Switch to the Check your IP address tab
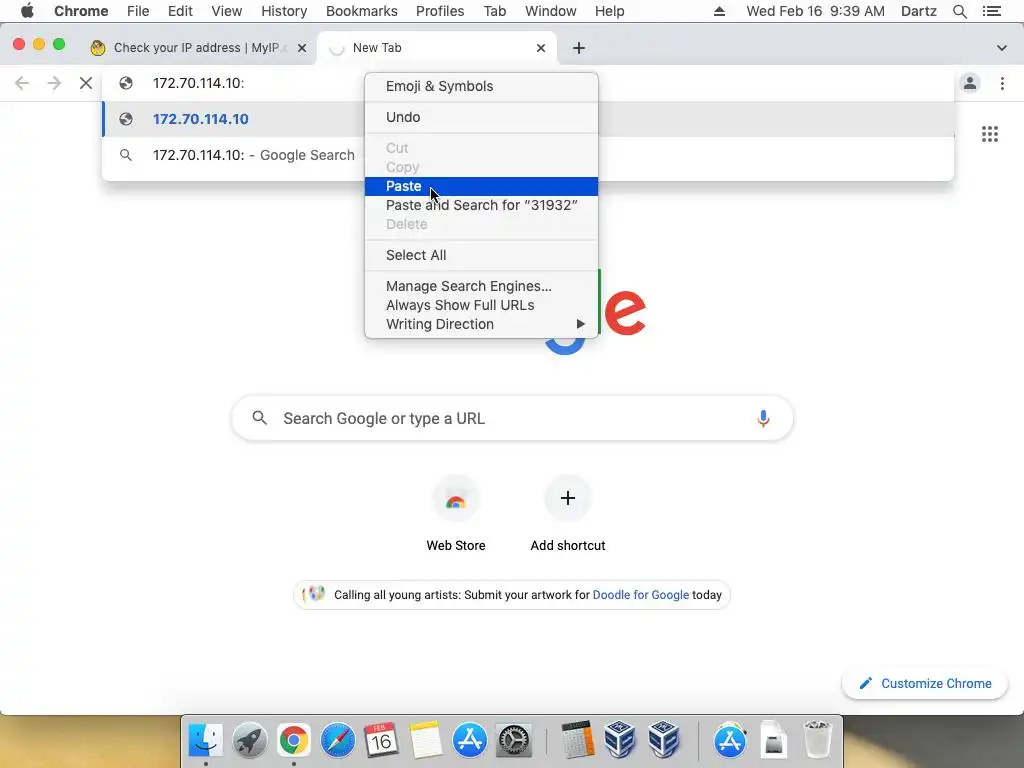The image size is (1024, 768). (197, 48)
